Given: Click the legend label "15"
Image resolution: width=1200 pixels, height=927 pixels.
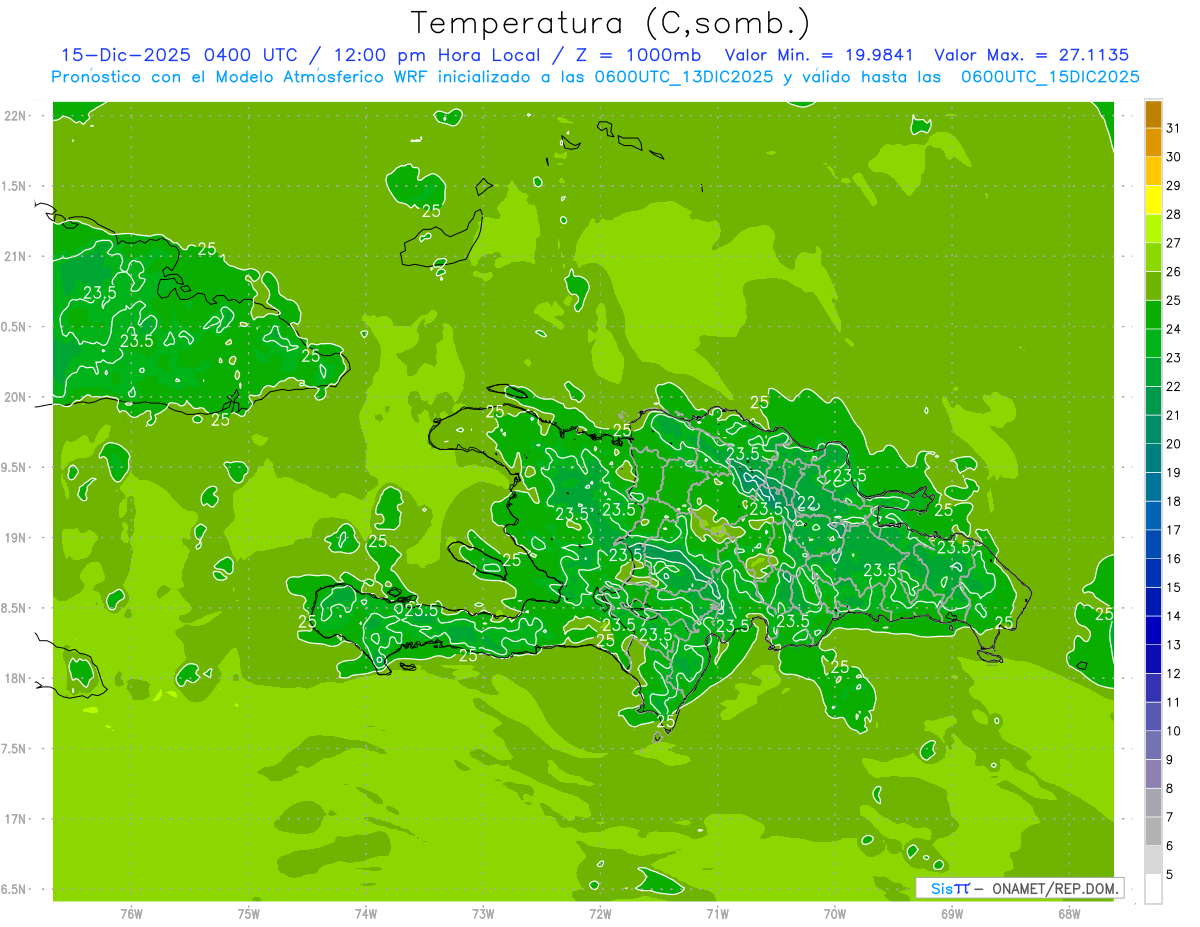Looking at the screenshot, I should pos(1174,587).
